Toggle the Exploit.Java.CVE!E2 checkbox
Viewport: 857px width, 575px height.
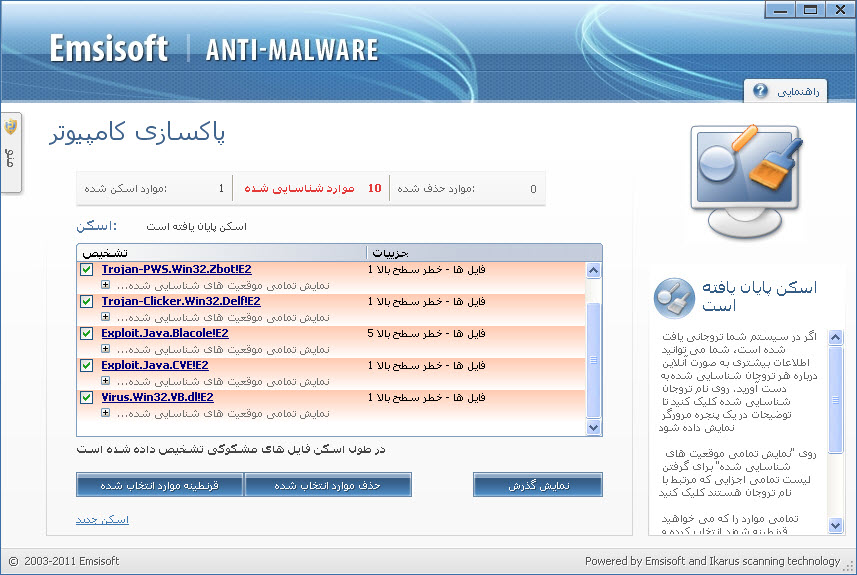[x=86, y=365]
